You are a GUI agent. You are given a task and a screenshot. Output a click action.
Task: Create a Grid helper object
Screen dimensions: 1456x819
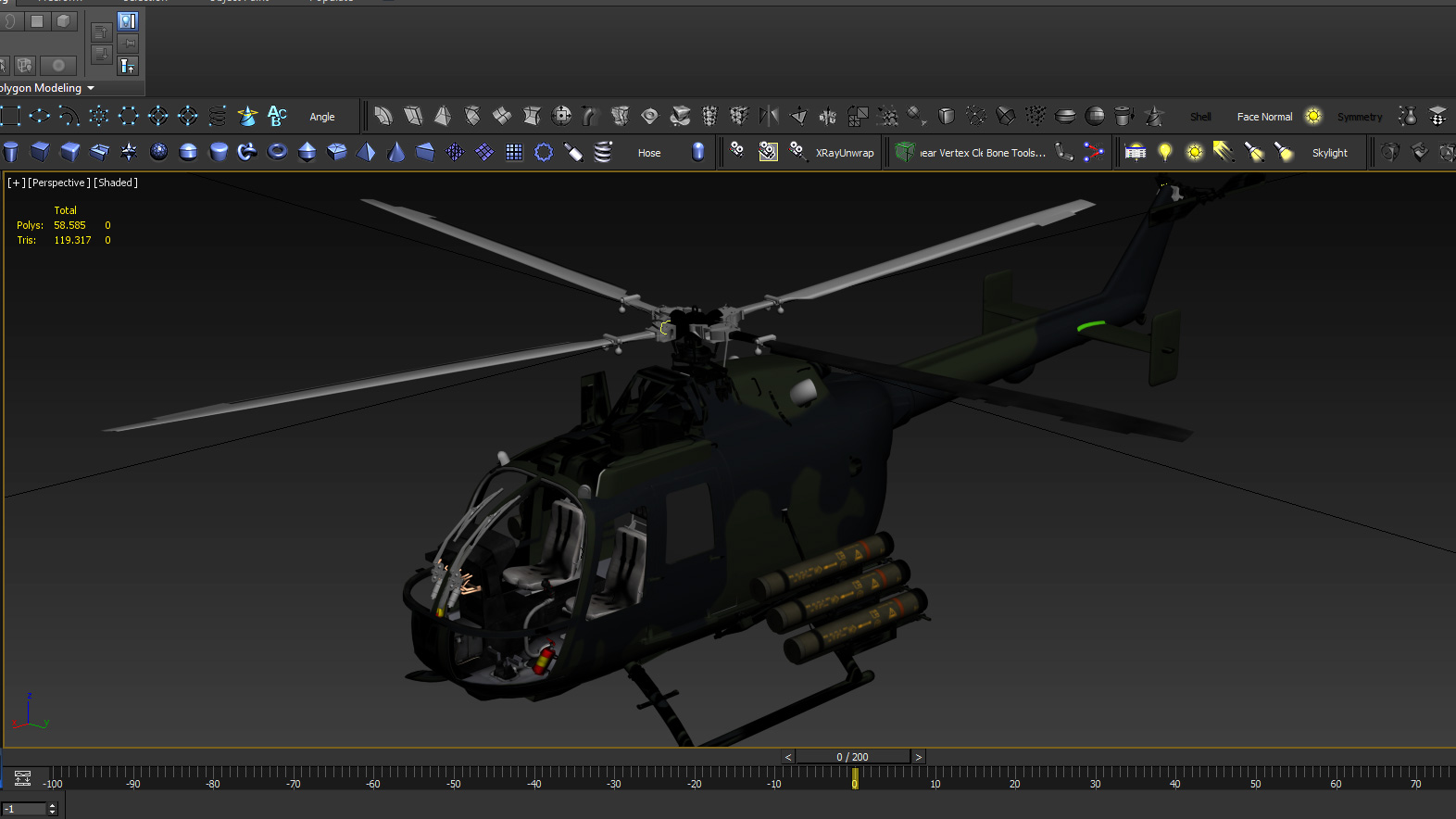(515, 152)
